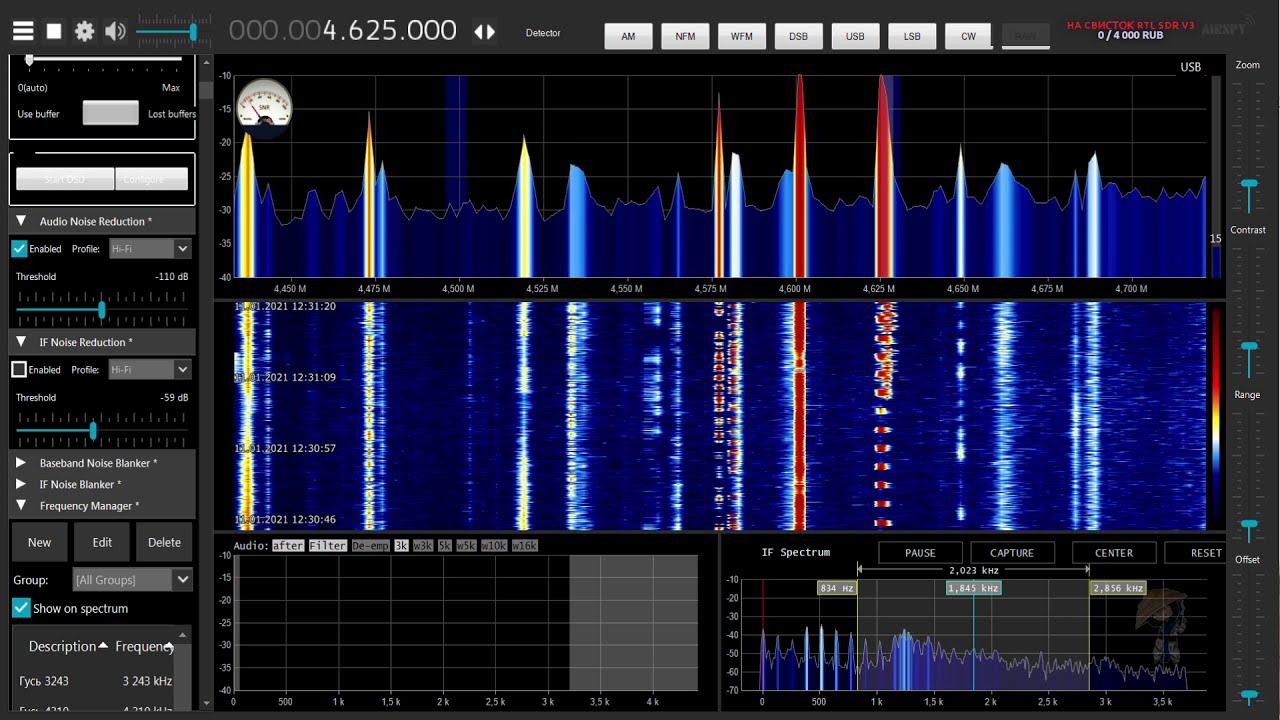Screen dimensions: 1280x720
Task: Open the All Groups dropdown
Action: coord(133,579)
